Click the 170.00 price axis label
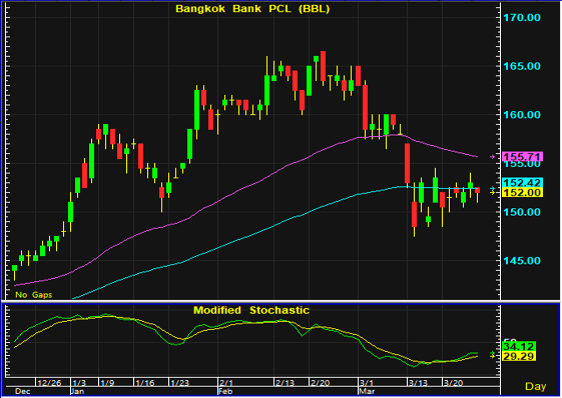 coord(522,17)
